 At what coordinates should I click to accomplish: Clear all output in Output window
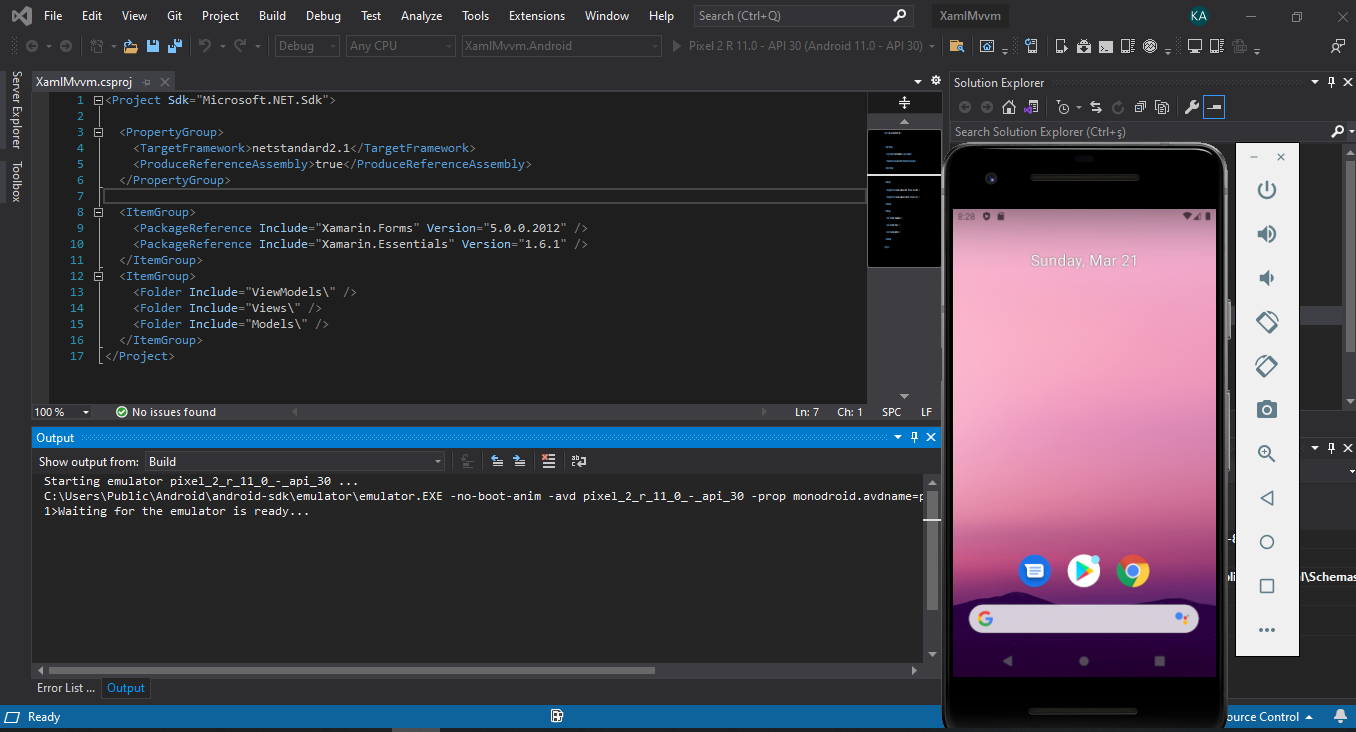pos(548,461)
